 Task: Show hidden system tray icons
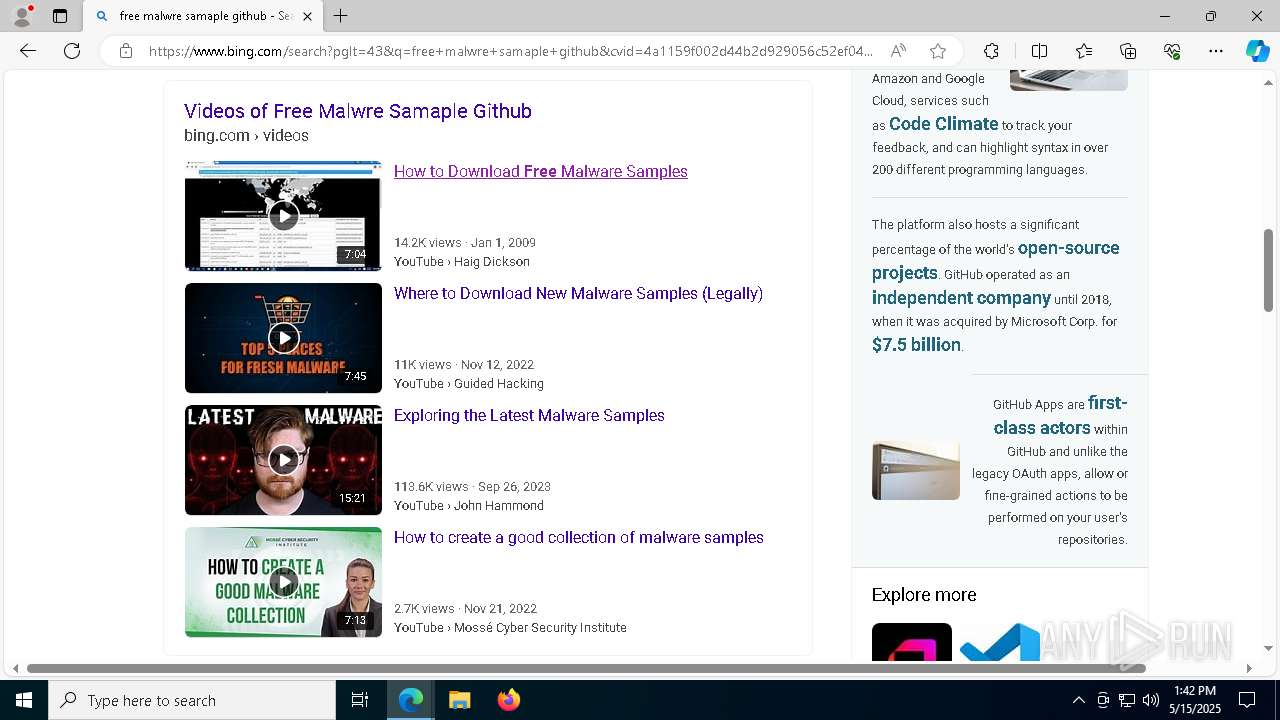click(x=1078, y=700)
